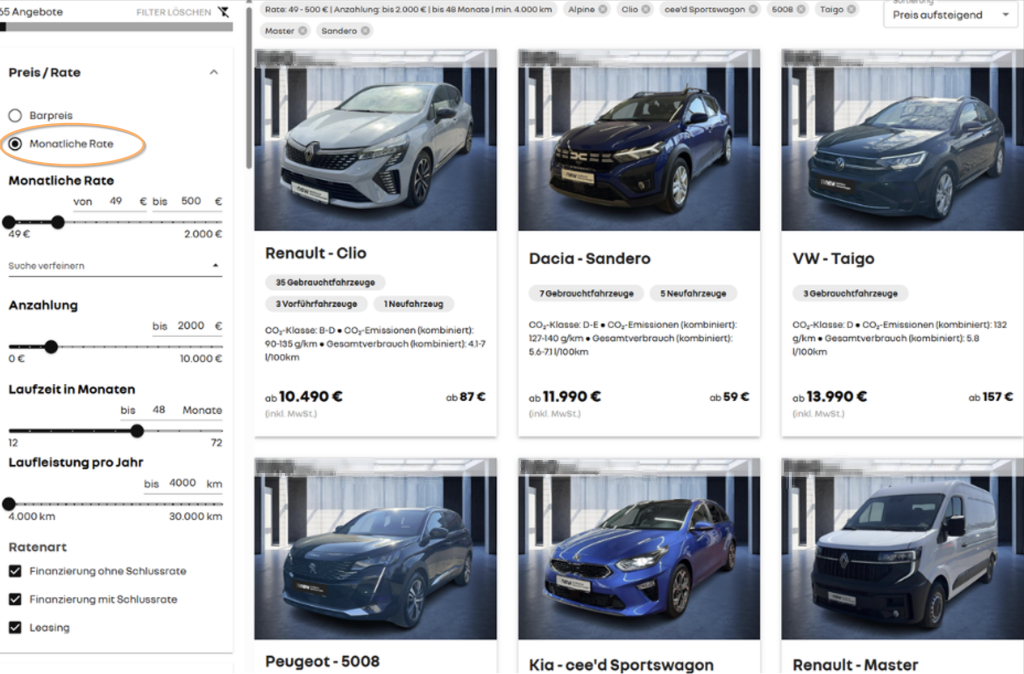Viewport: 1024px width, 674px height.
Task: Uncheck Finanzierung ohne Schlussrate
Action: click(x=15, y=571)
